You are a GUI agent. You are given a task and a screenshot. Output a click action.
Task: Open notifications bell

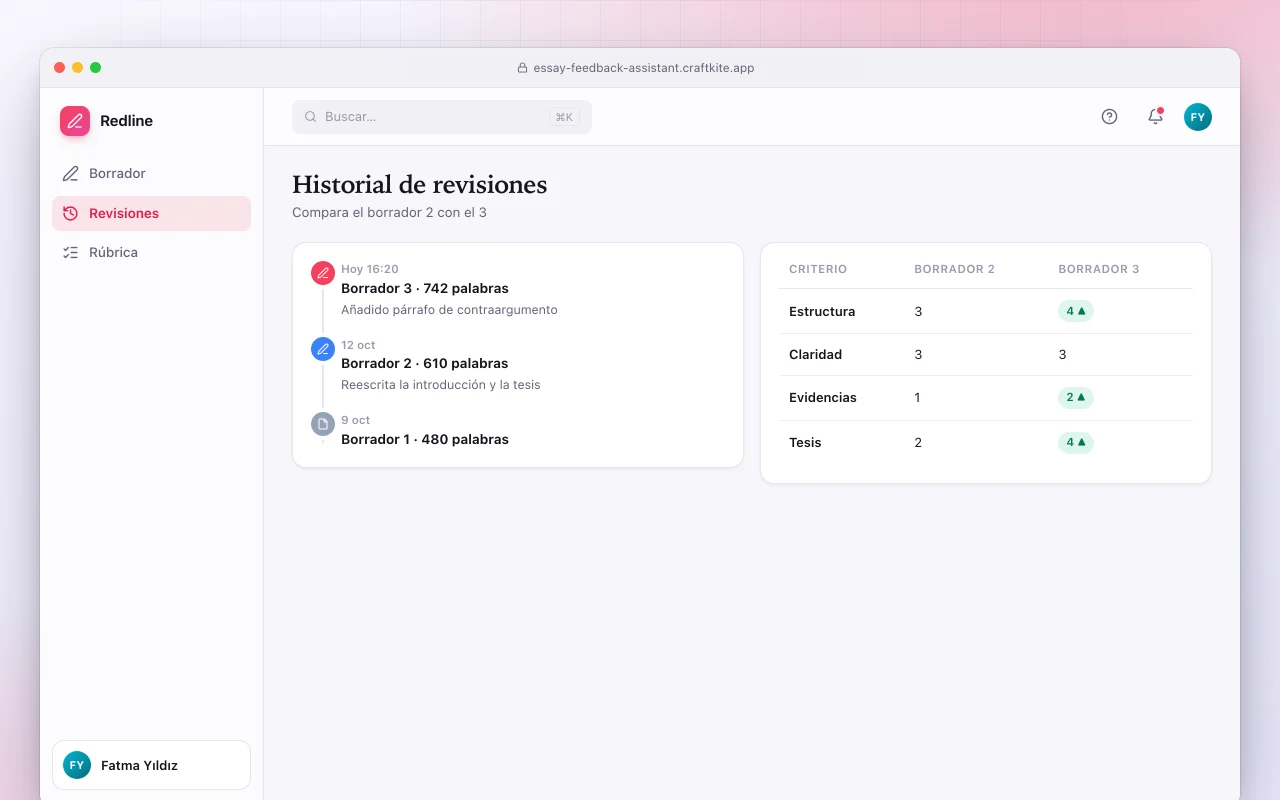(1155, 117)
